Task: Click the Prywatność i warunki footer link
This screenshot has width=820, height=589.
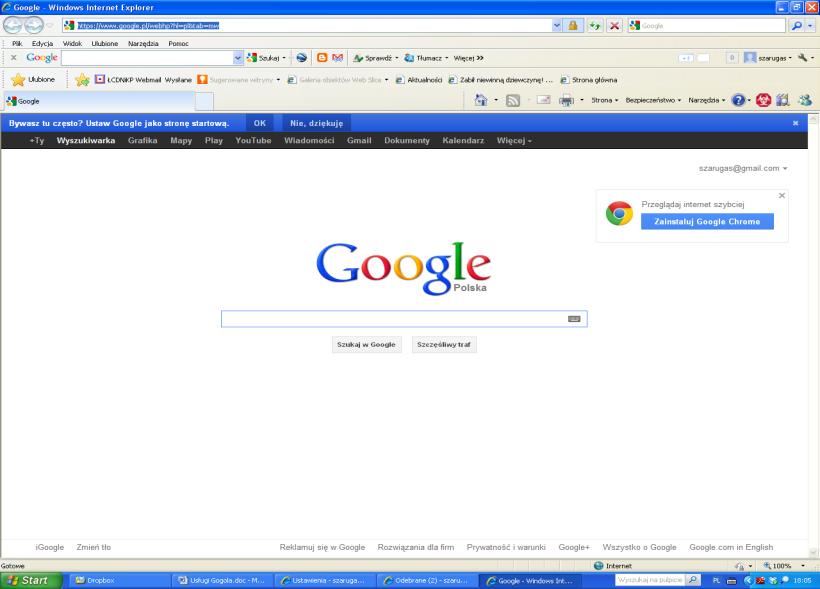Action: 506,547
